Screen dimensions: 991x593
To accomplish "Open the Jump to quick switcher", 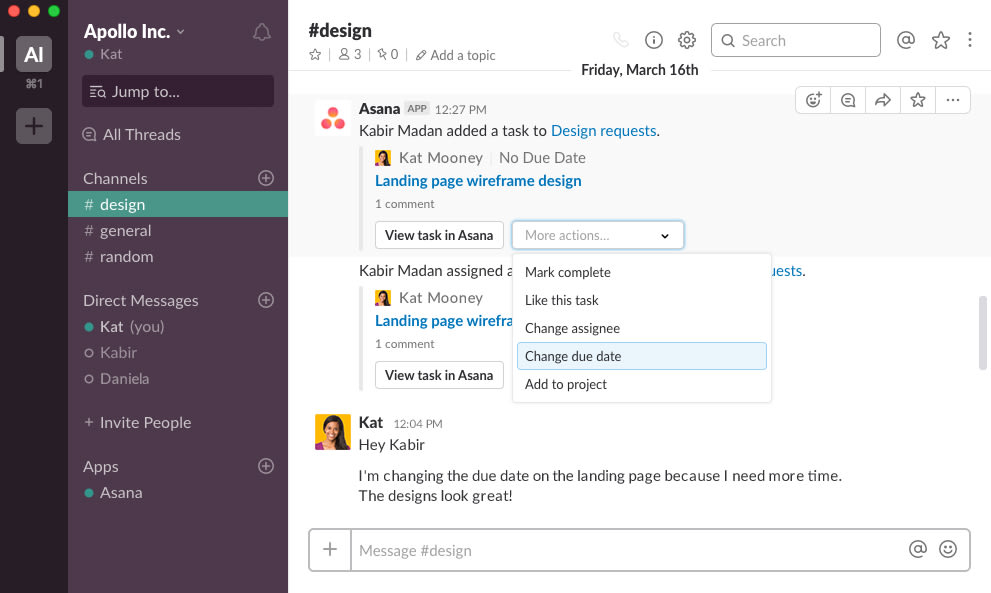I will (x=178, y=91).
